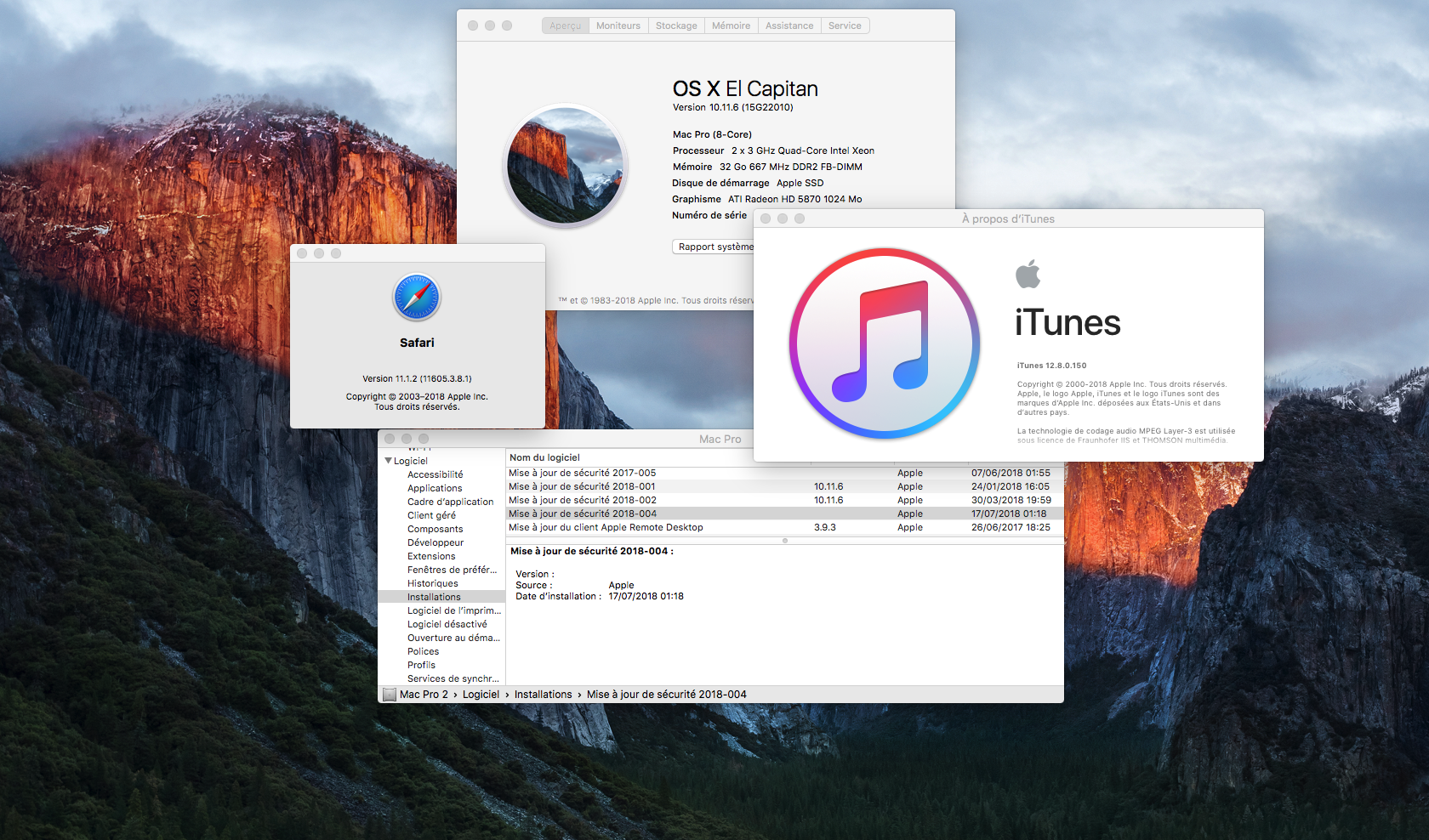Click the Processeur specification line
This screenshot has height=840, width=1429.
(773, 150)
